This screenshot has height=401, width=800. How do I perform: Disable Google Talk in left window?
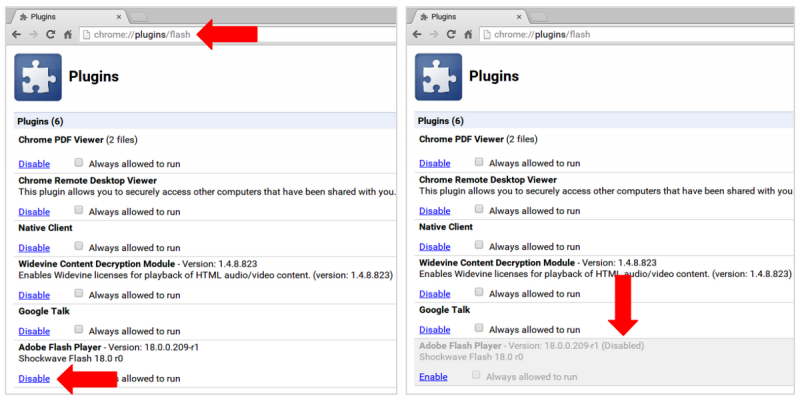(34, 331)
